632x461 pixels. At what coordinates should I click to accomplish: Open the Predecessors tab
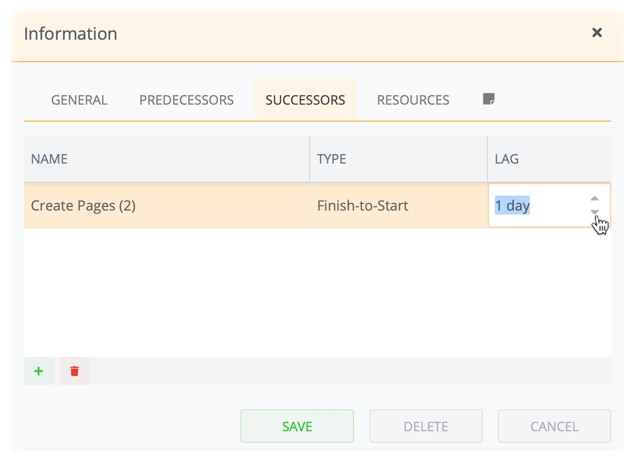pyautogui.click(x=186, y=100)
